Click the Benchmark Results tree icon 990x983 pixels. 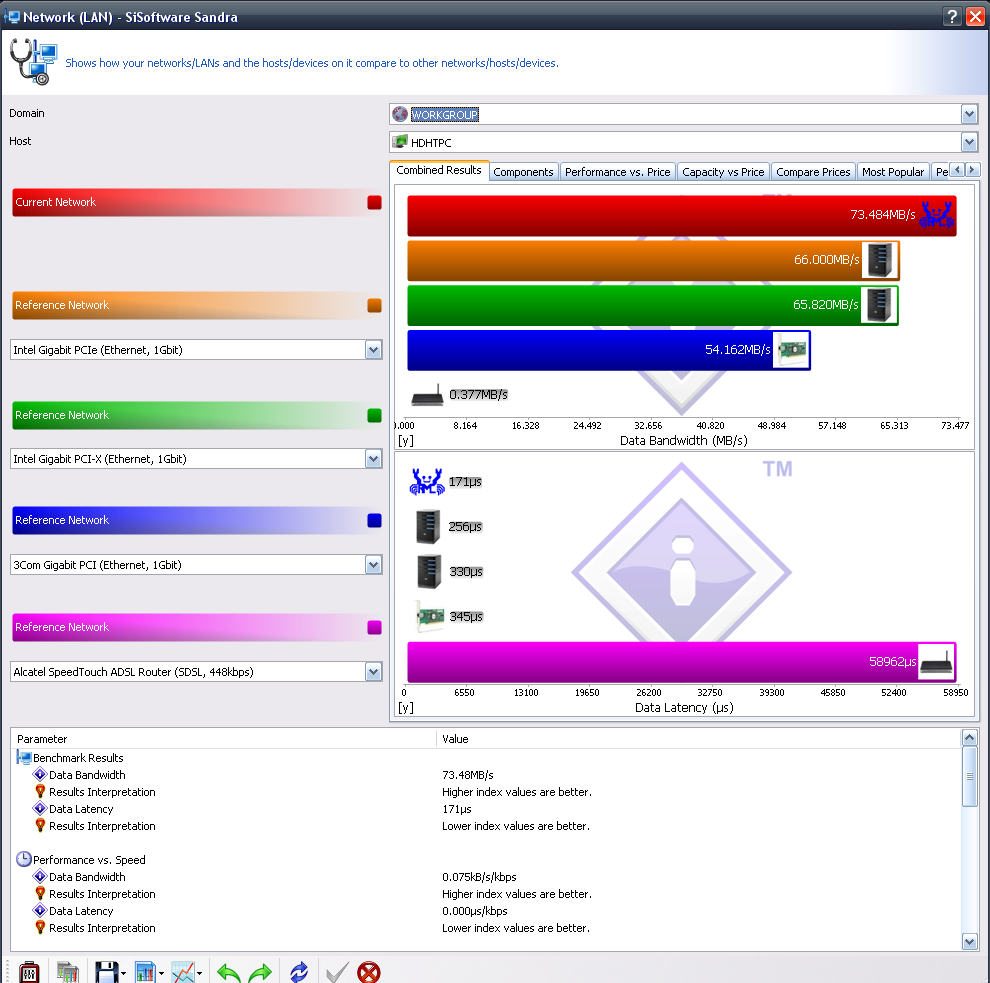(x=24, y=758)
